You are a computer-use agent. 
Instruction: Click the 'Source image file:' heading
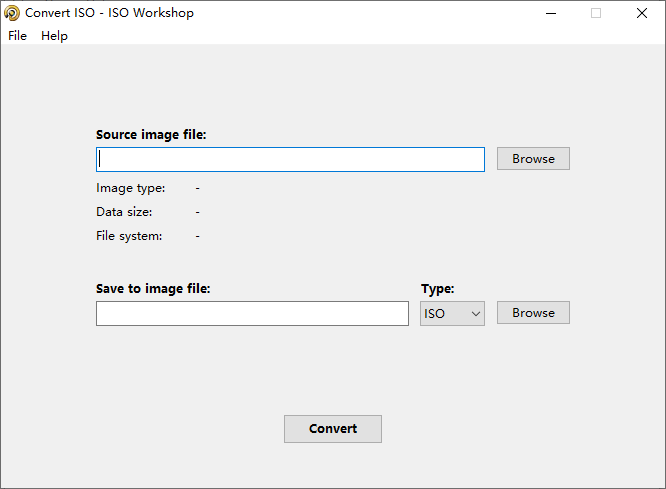pyautogui.click(x=151, y=135)
